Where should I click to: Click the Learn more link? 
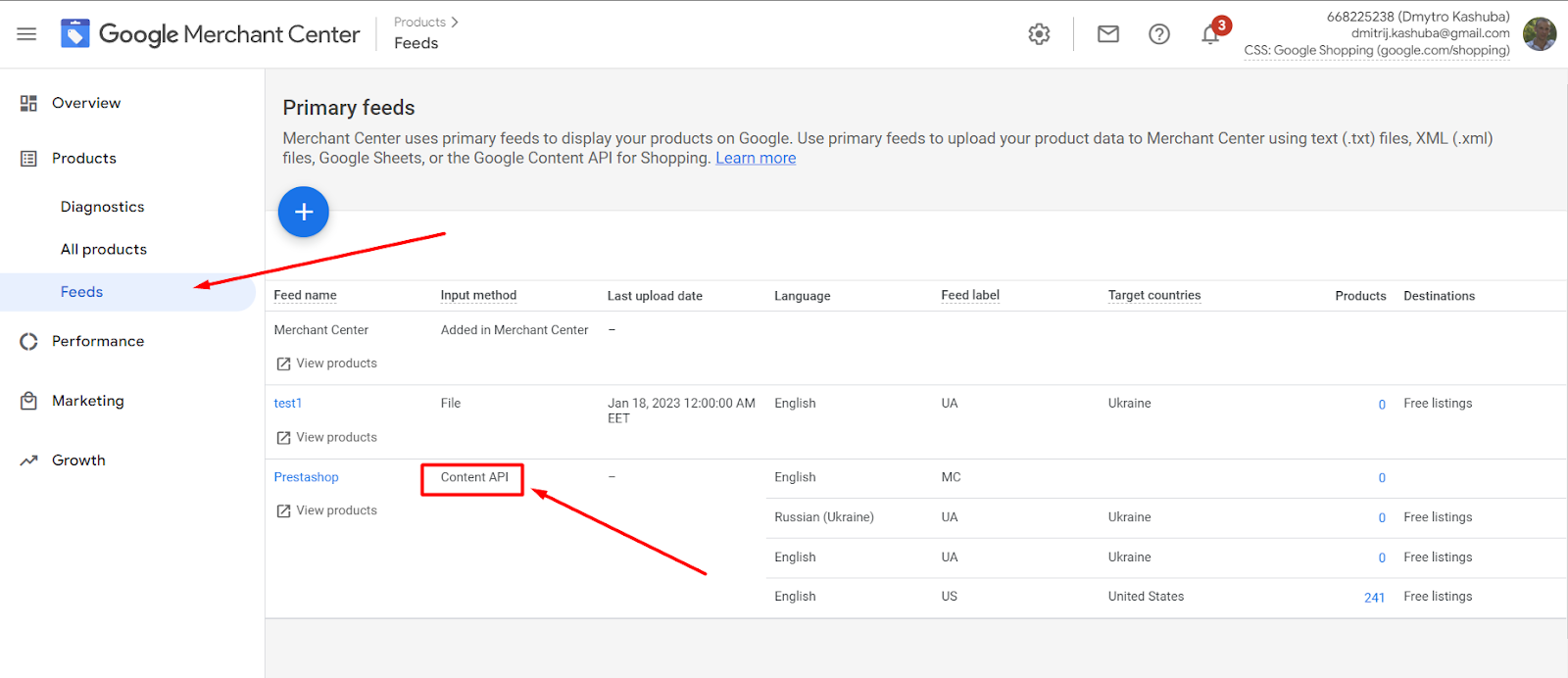click(x=756, y=158)
